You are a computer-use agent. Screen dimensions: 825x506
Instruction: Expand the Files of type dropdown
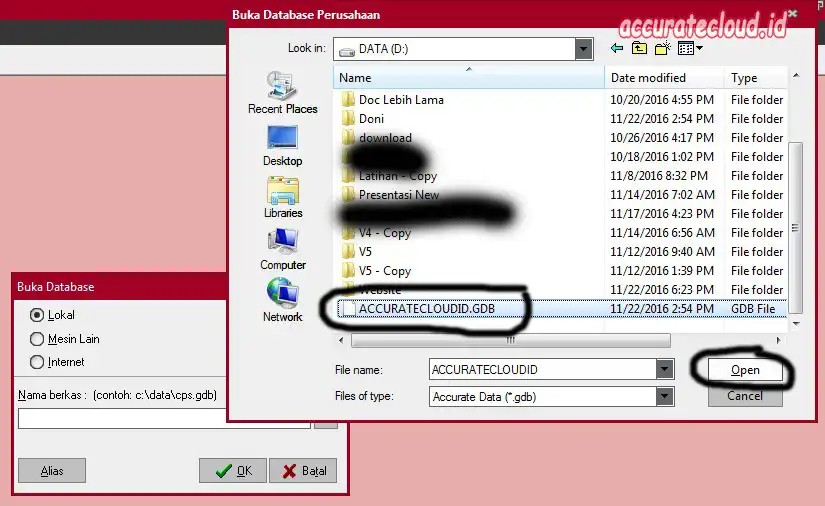(665, 396)
